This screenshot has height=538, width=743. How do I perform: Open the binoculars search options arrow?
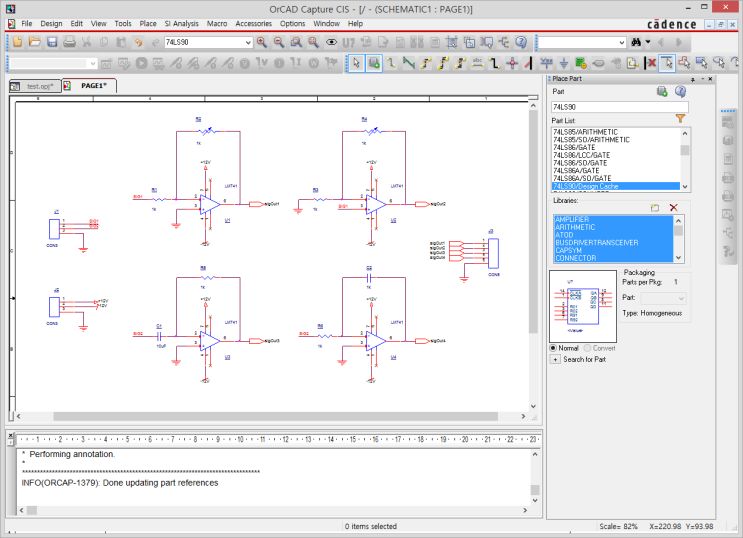(x=648, y=42)
